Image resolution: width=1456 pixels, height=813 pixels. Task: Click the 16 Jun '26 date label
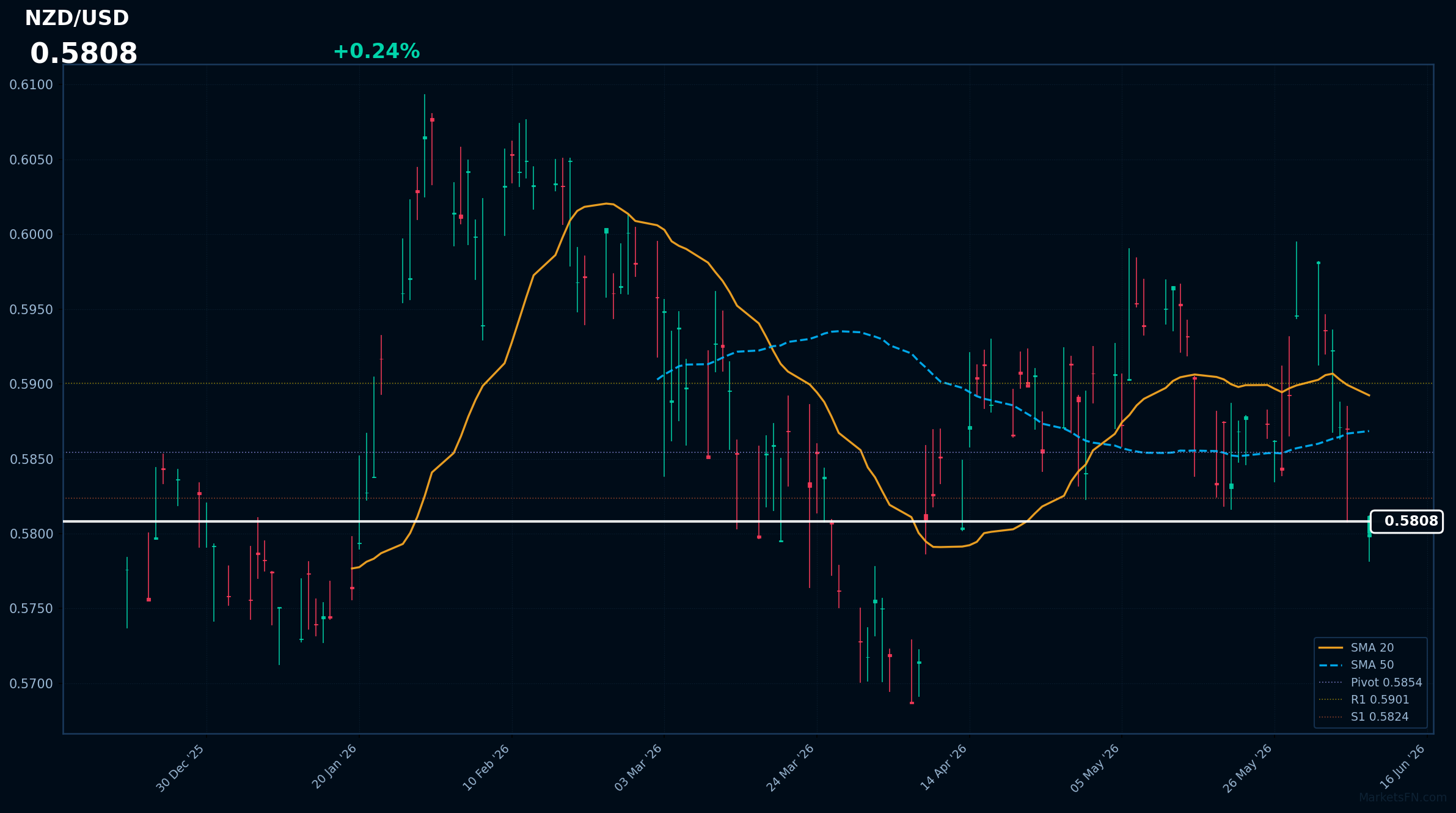pyautogui.click(x=1403, y=767)
